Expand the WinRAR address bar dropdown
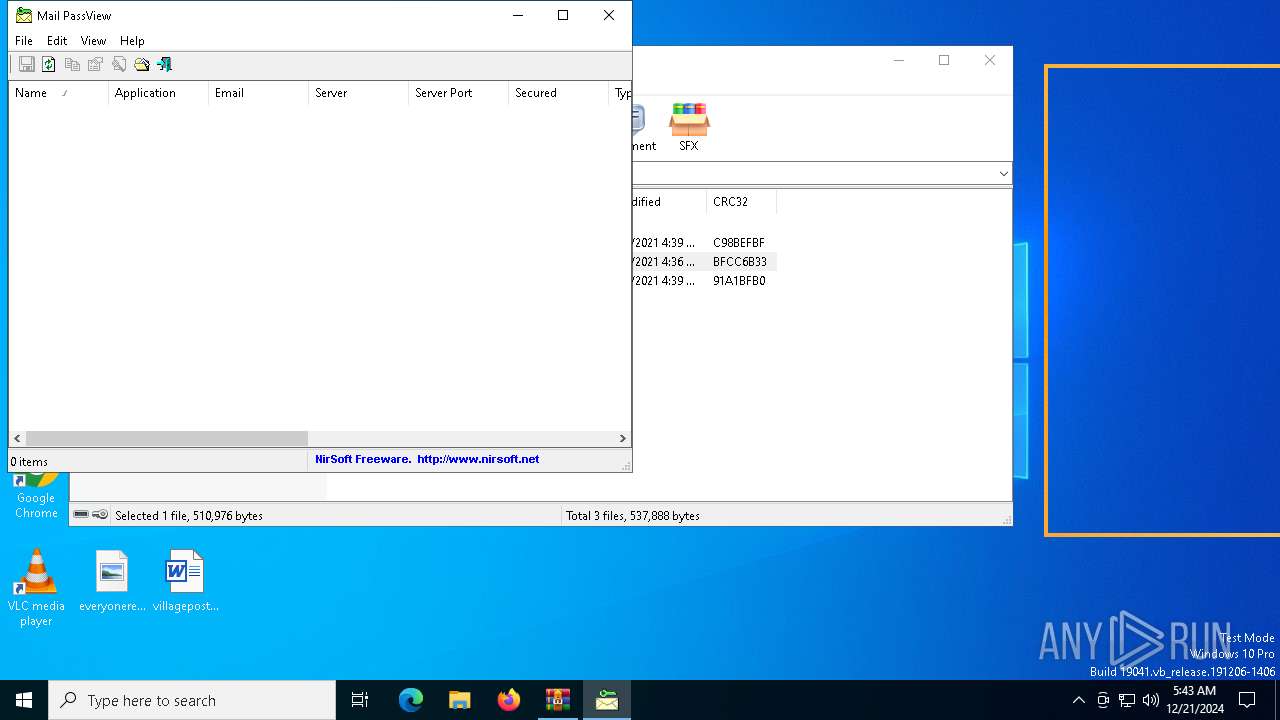Image resolution: width=1280 pixels, height=720 pixels. (x=1003, y=174)
